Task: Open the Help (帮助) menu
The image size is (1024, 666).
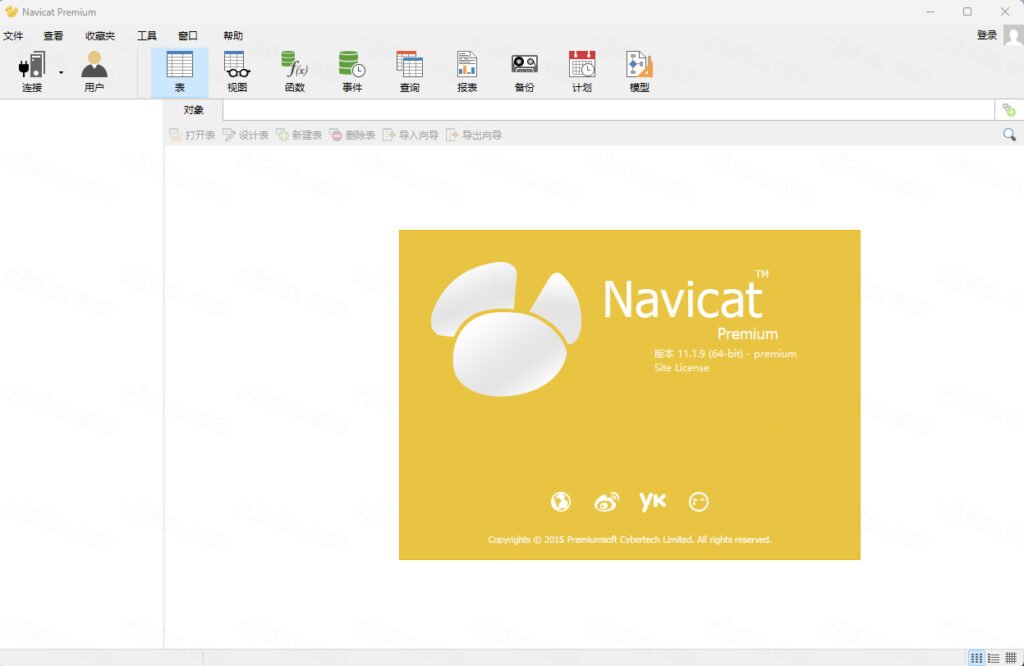Action: [x=233, y=35]
